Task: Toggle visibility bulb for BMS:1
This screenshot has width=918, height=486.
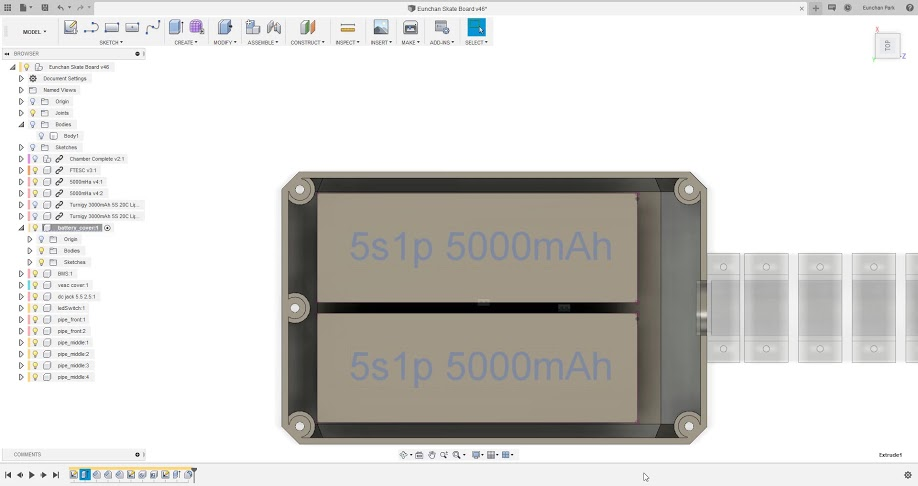Action: click(x=35, y=273)
